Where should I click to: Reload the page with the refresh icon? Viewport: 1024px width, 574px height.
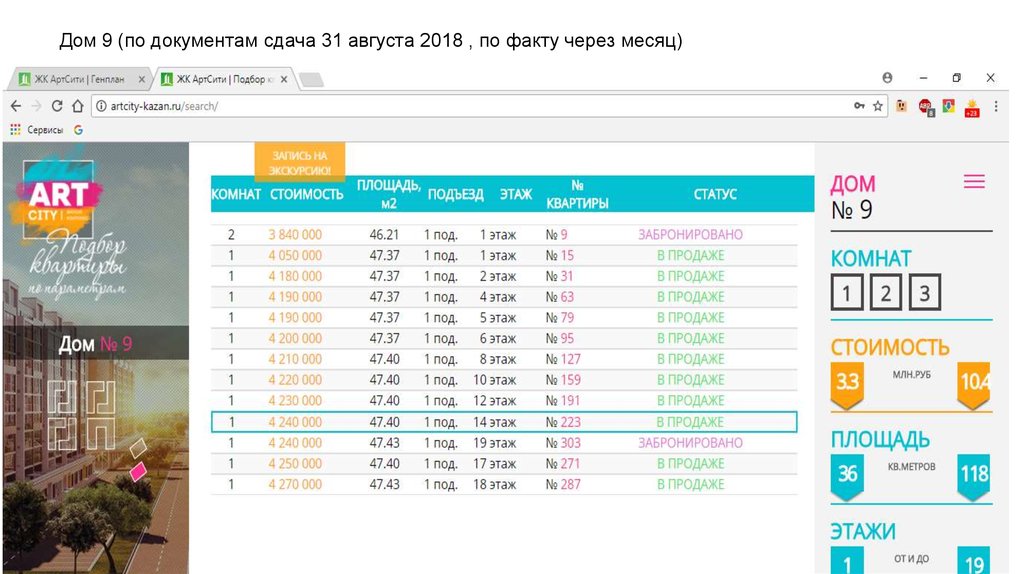(x=57, y=106)
